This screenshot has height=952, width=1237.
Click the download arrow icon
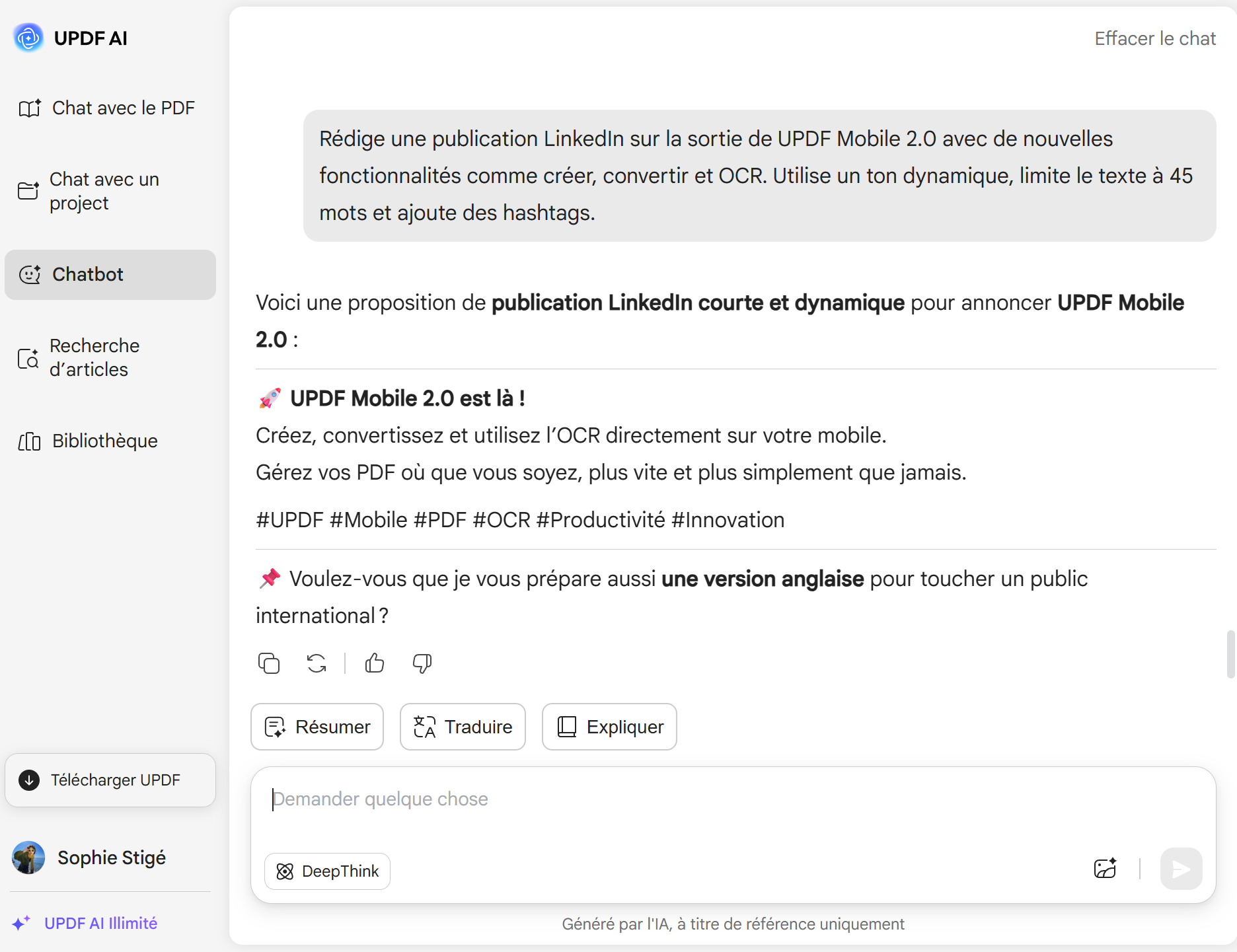coord(29,780)
